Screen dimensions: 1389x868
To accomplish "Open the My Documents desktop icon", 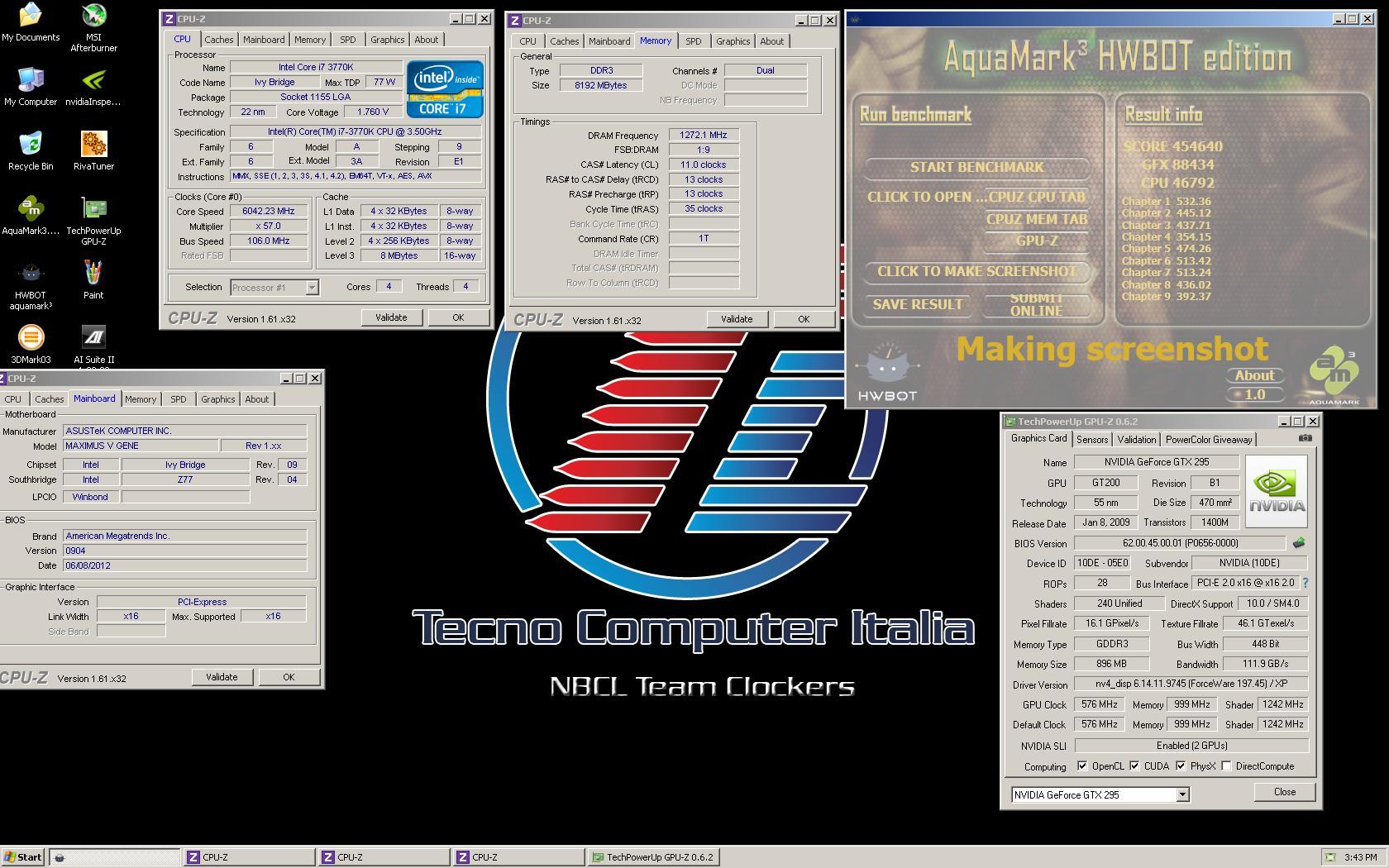I will (31, 22).
